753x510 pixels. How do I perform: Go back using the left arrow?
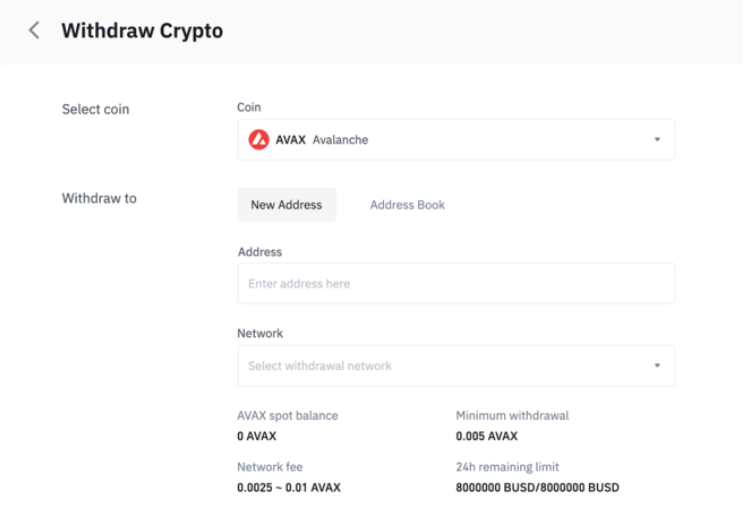[x=34, y=31]
